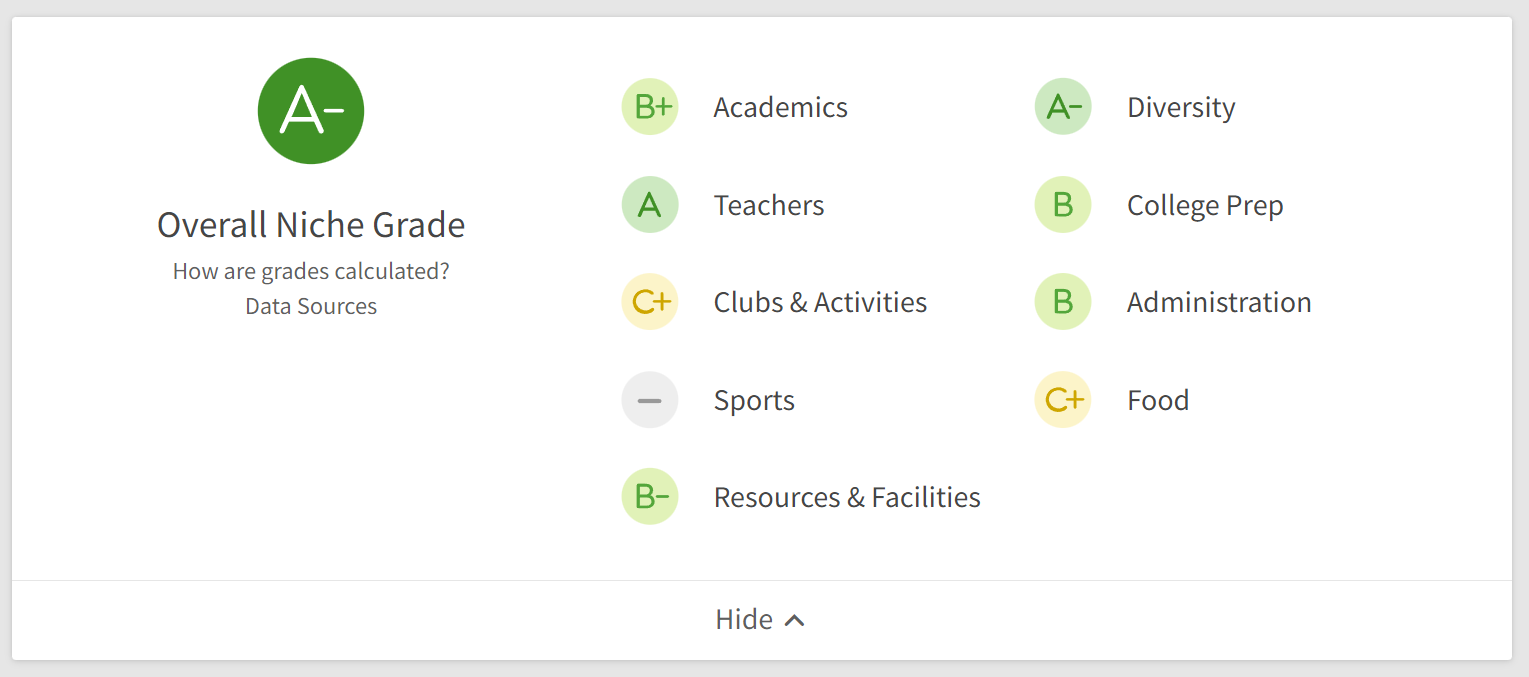
Task: Click the gray dash Sports grade badge
Action: click(x=650, y=400)
